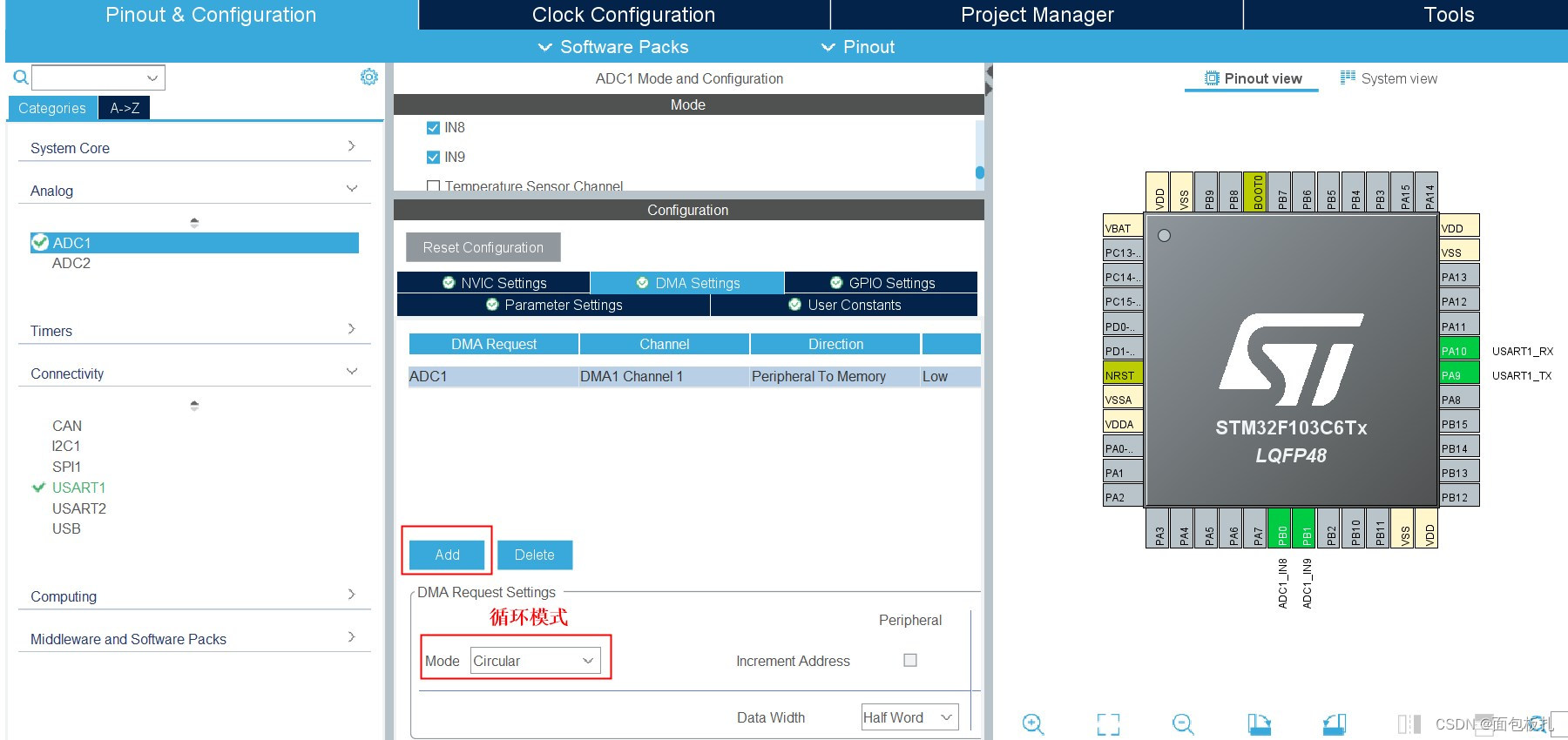Uncheck the IN9 channel checkbox
This screenshot has height=740, width=1568.
[x=433, y=158]
